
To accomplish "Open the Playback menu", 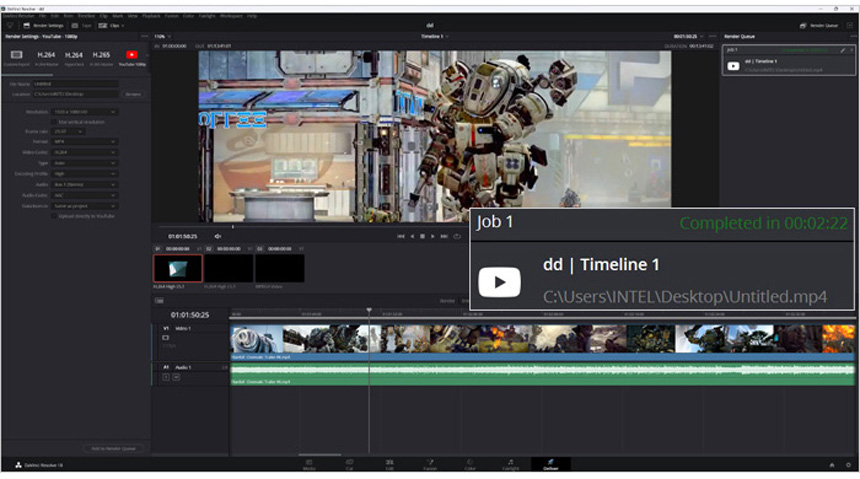I will 150,16.
